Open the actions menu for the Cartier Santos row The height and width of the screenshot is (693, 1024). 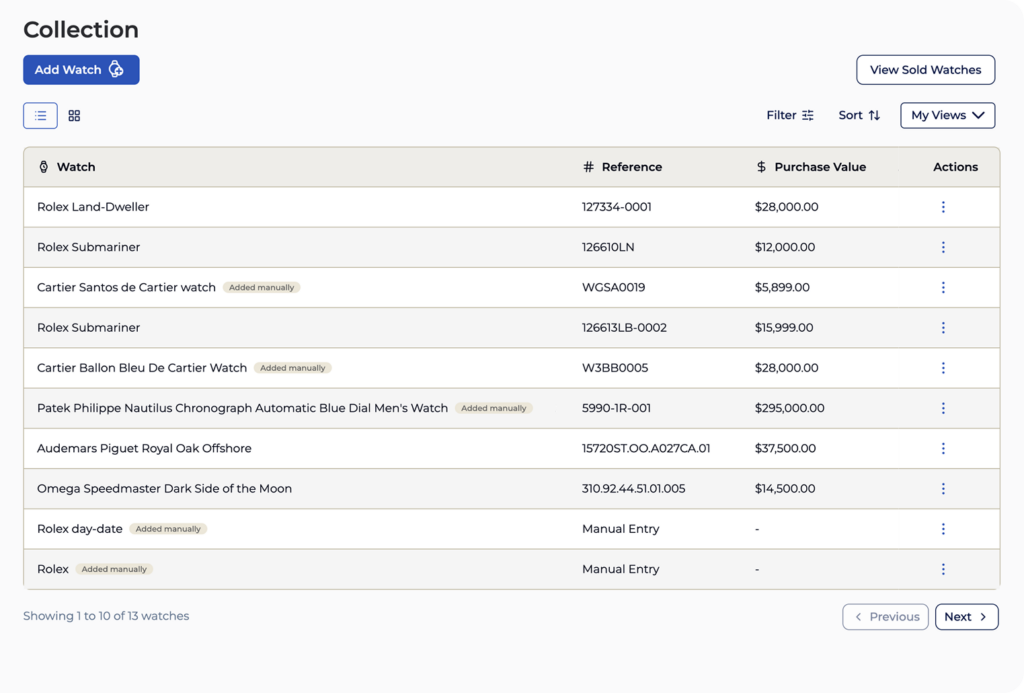[943, 287]
